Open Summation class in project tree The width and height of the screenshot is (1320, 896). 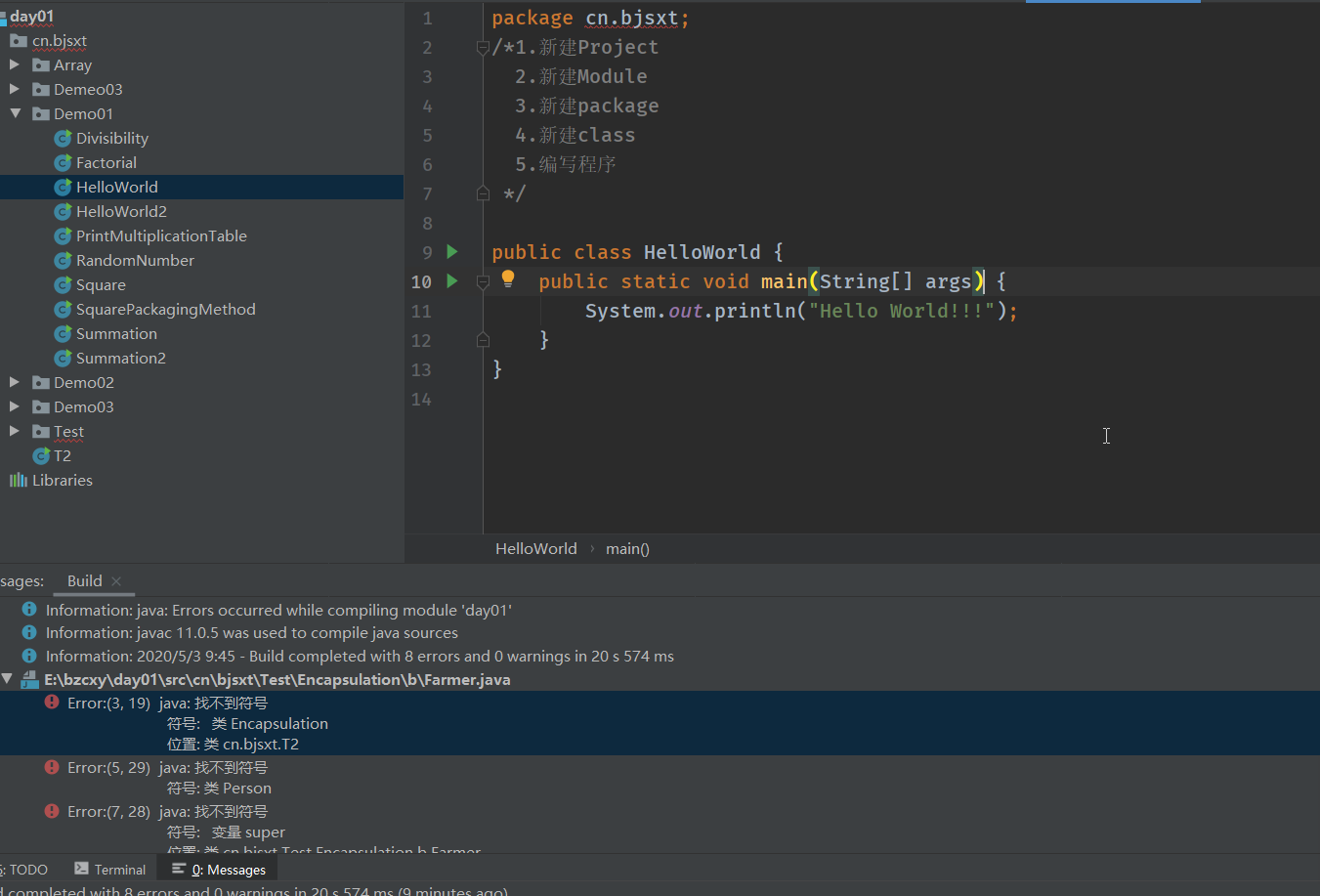[116, 333]
